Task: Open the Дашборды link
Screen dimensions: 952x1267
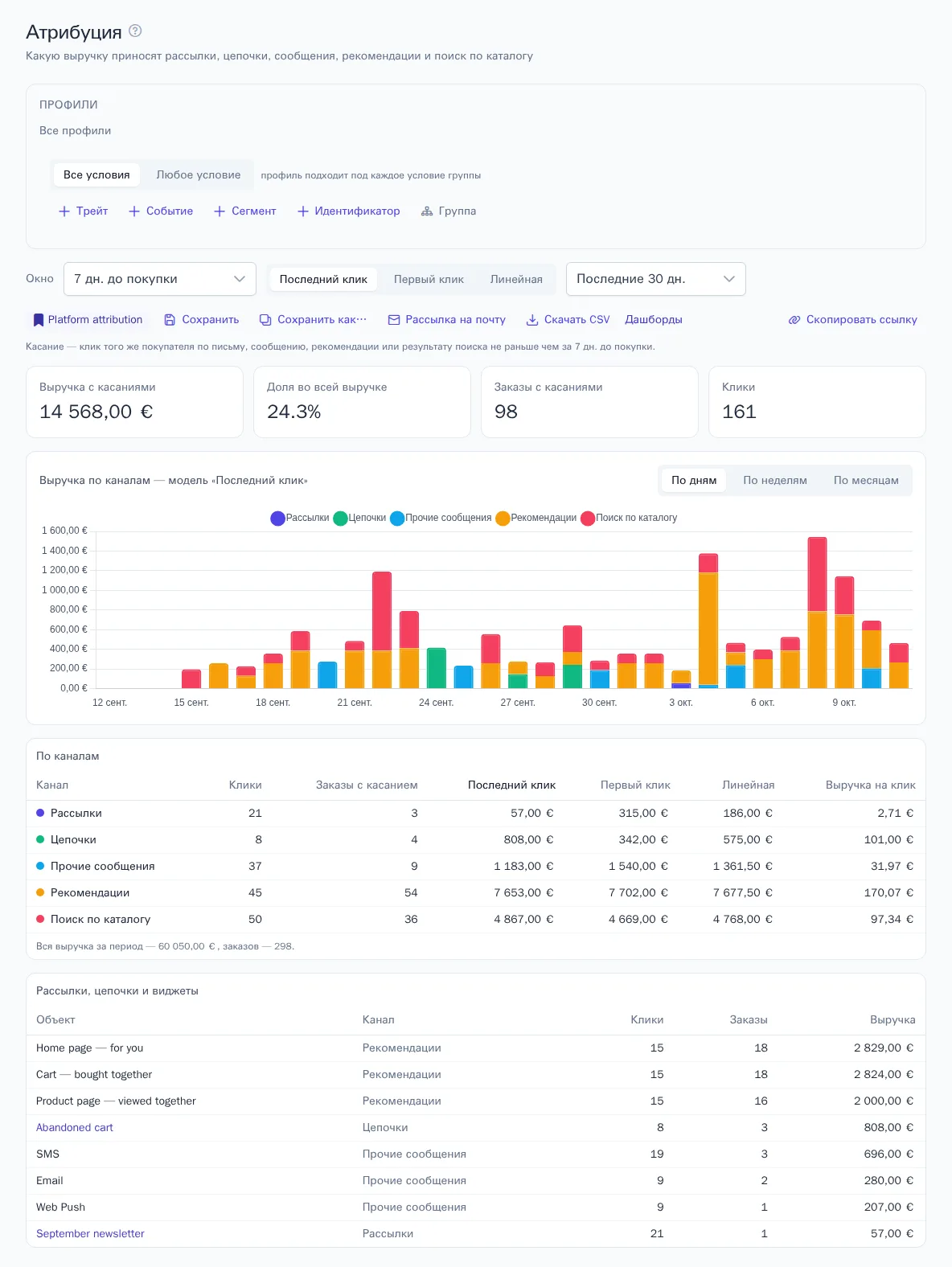Action: [x=654, y=320]
